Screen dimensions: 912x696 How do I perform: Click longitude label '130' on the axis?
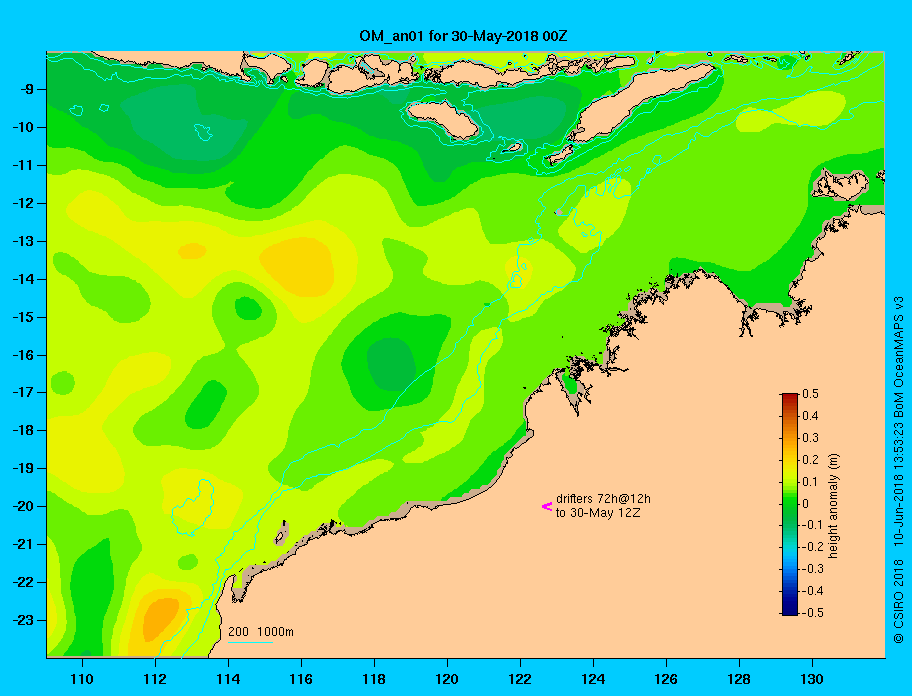[x=812, y=679]
